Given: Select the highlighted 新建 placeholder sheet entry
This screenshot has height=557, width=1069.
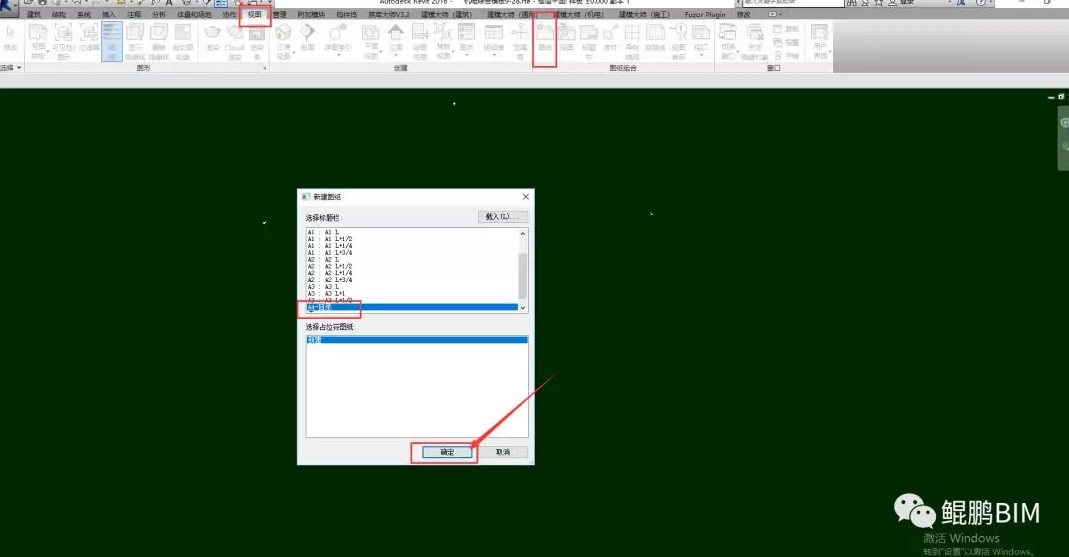Looking at the screenshot, I should [417, 340].
